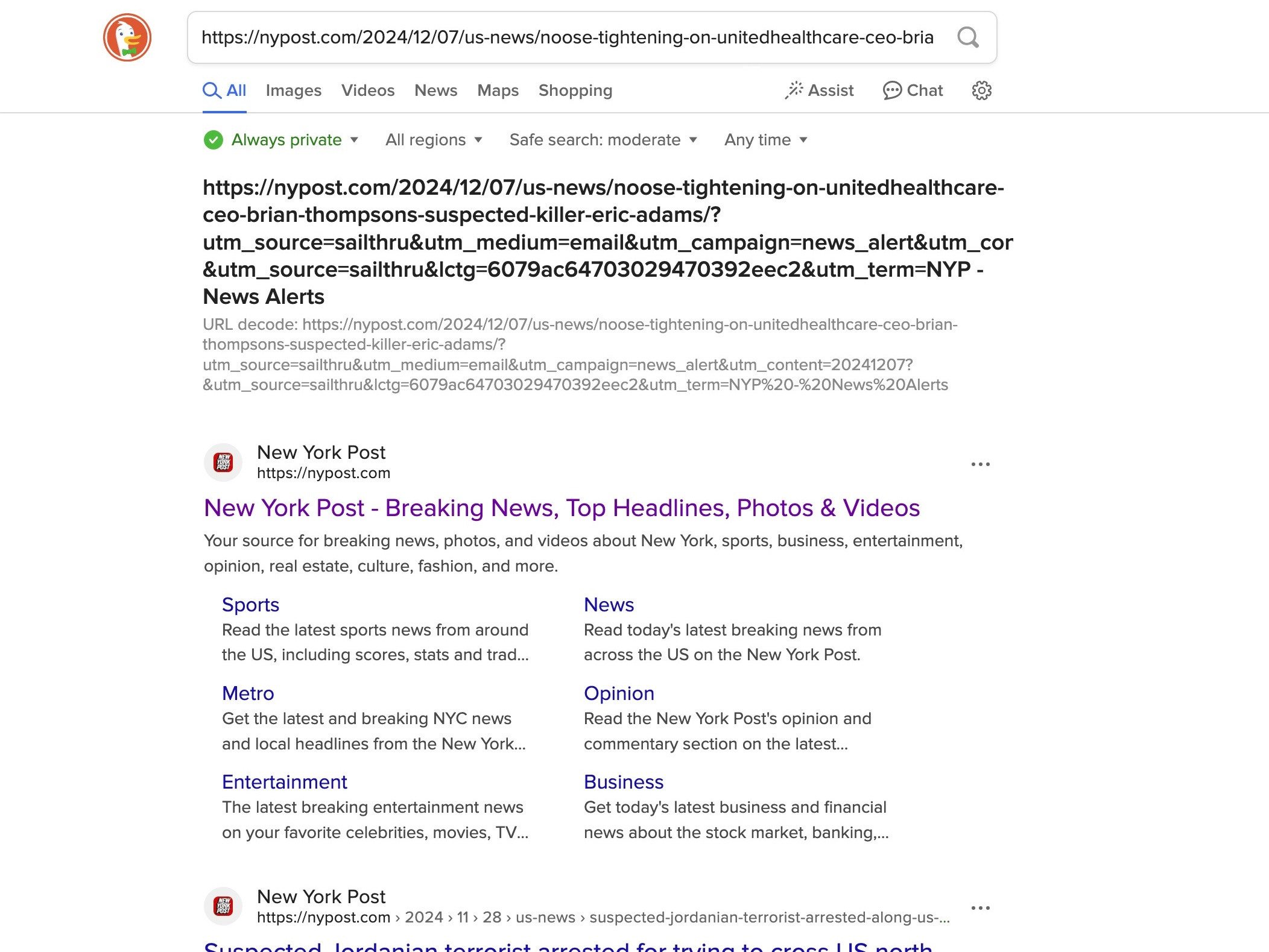The width and height of the screenshot is (1269, 952).
Task: Expand the Always private dropdown
Action: click(294, 140)
